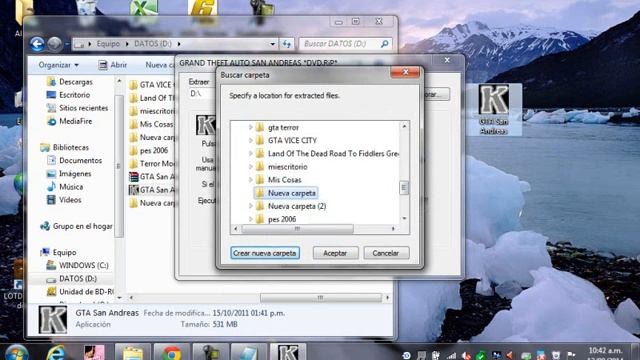This screenshot has height=360, width=640.
Task: Click folder tree scroll down arrow
Action: pyautogui.click(x=404, y=219)
